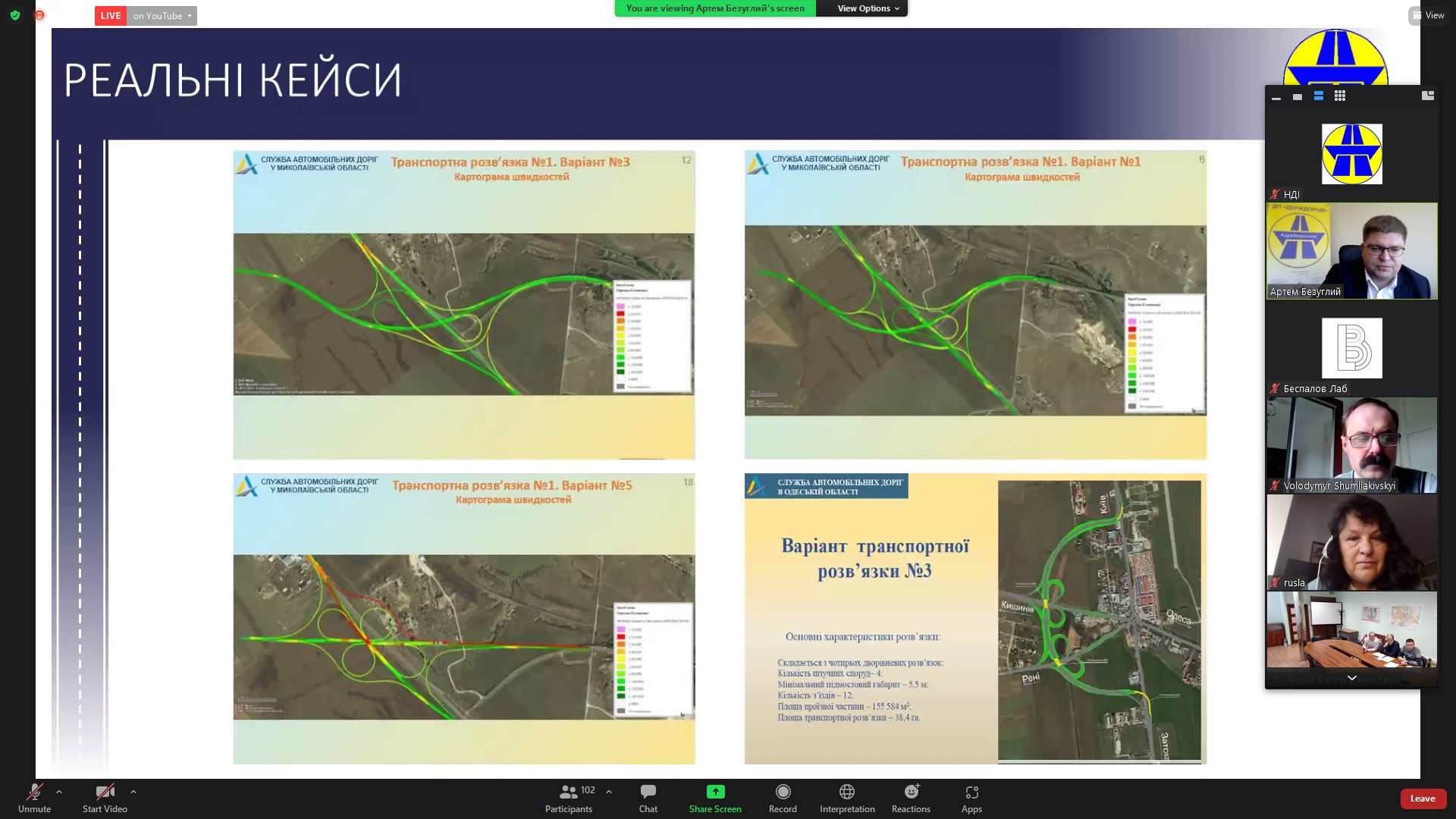
Task: Show only the active speaker thumbnail
Action: coord(1298,96)
